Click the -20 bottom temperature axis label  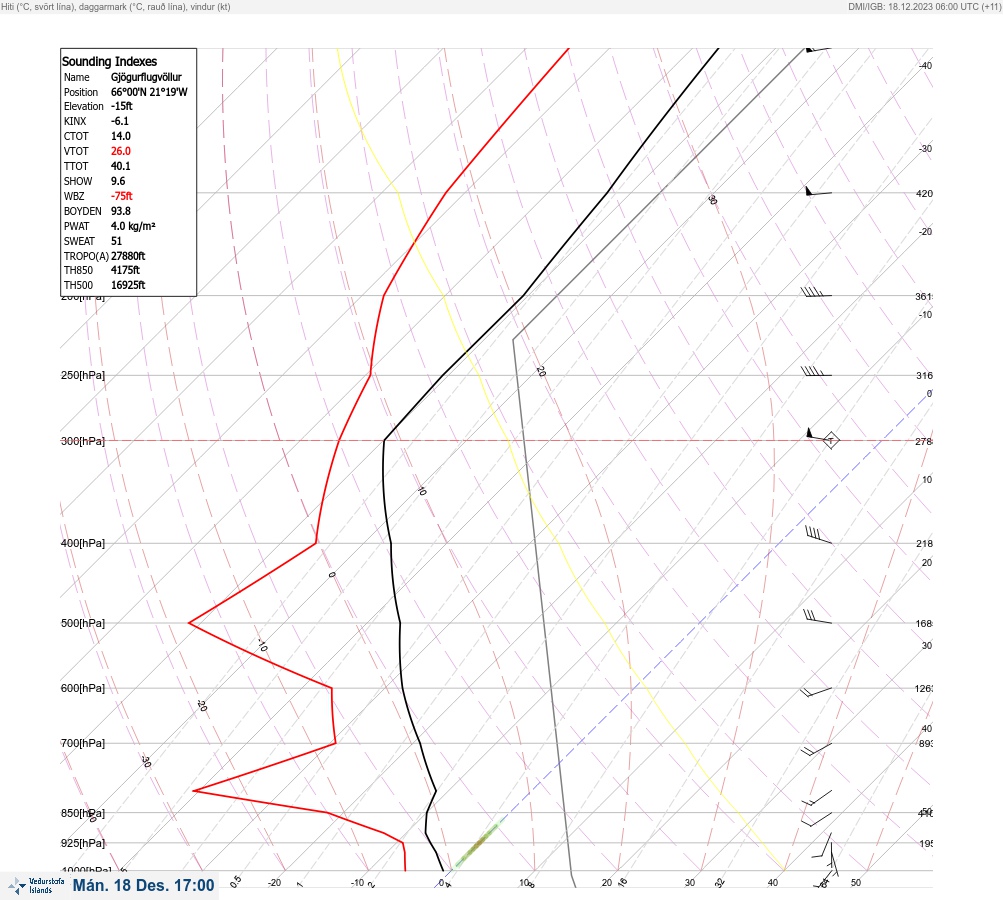click(274, 883)
